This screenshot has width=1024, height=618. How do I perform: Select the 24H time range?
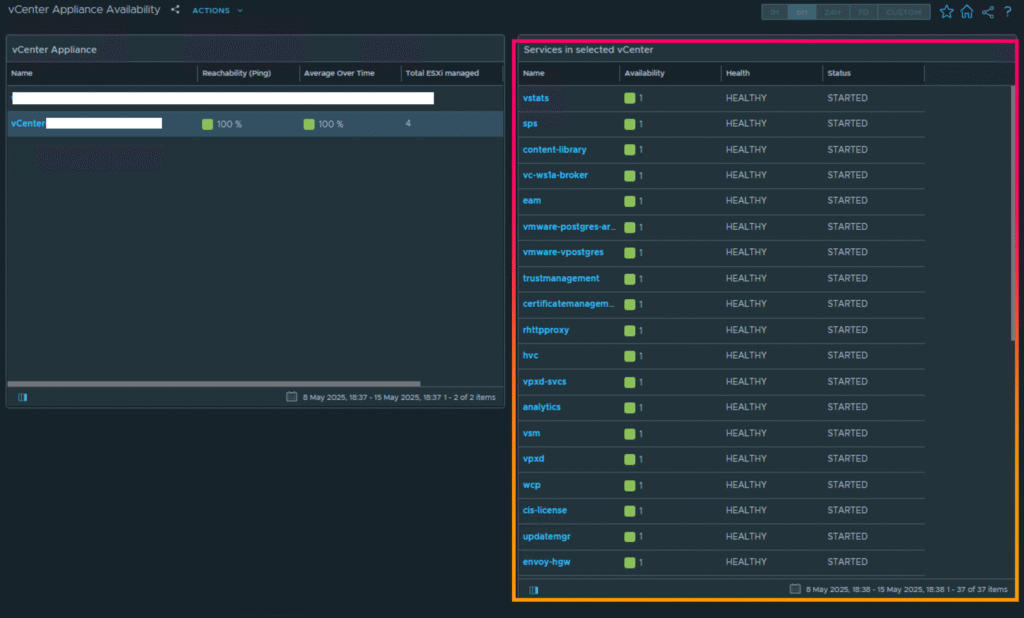pos(832,12)
